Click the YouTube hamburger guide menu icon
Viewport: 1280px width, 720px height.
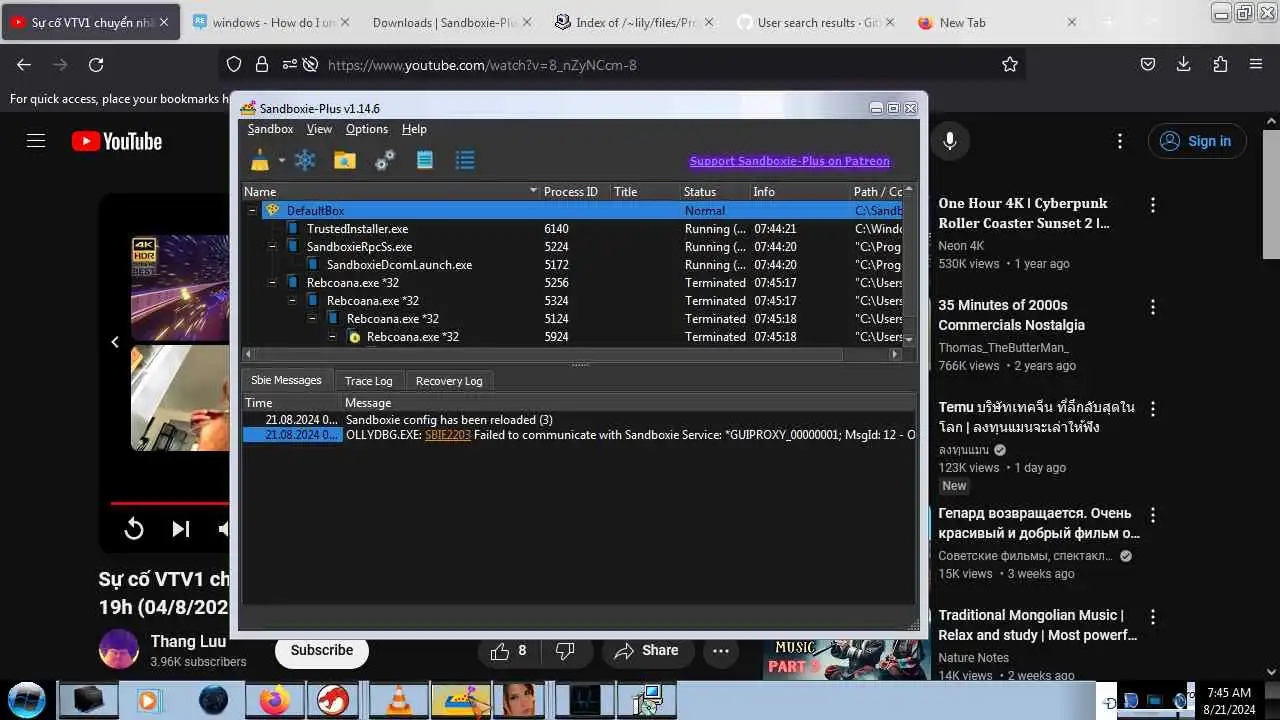36,141
